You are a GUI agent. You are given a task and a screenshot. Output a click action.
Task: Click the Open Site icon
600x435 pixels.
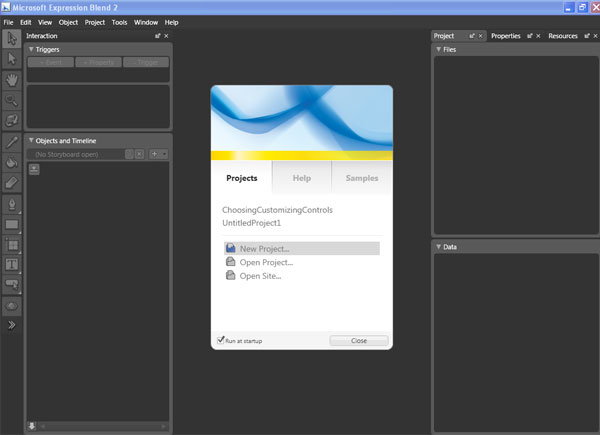231,275
